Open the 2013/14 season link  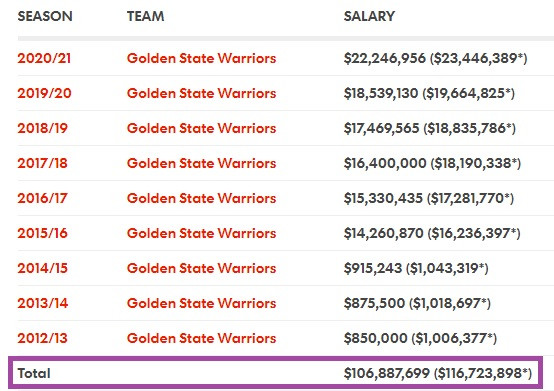[x=43, y=303]
